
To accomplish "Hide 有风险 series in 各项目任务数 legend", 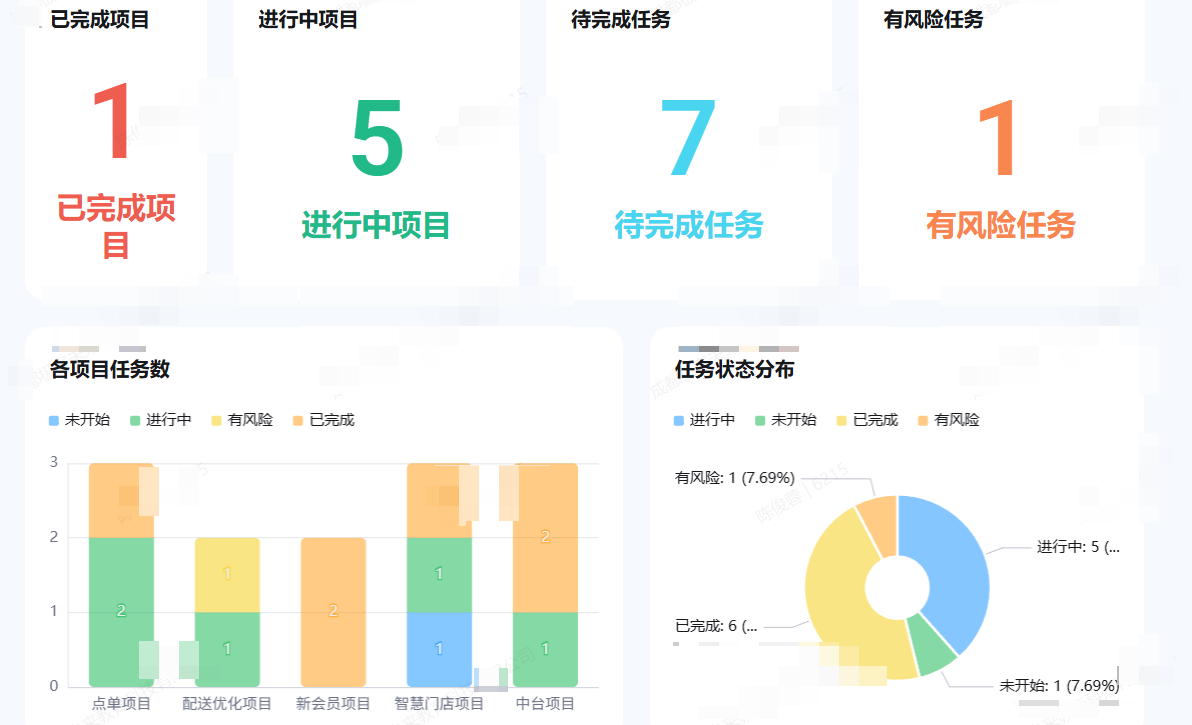I will tap(241, 420).
